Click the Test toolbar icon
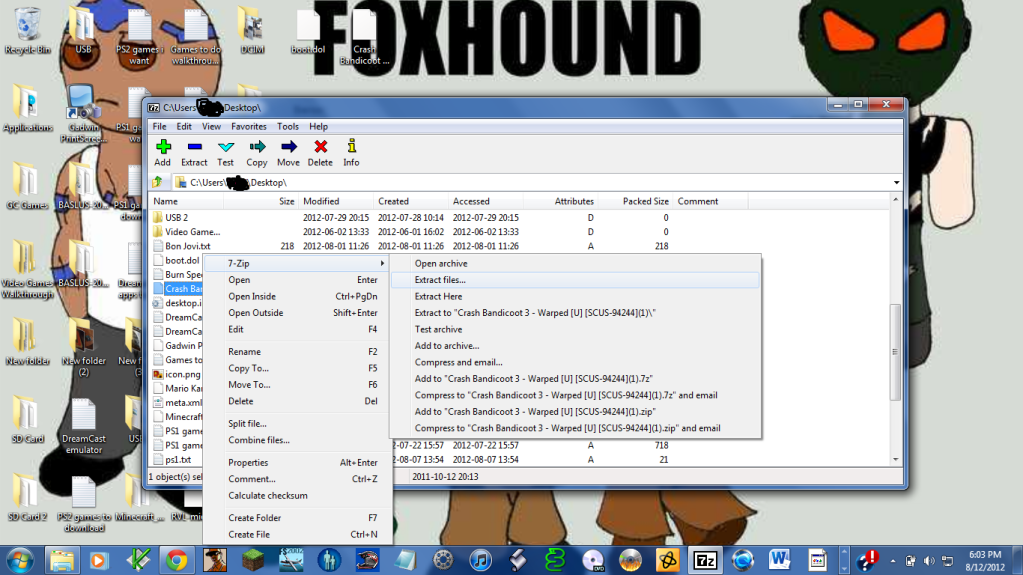The width and height of the screenshot is (1023, 575). (x=225, y=153)
